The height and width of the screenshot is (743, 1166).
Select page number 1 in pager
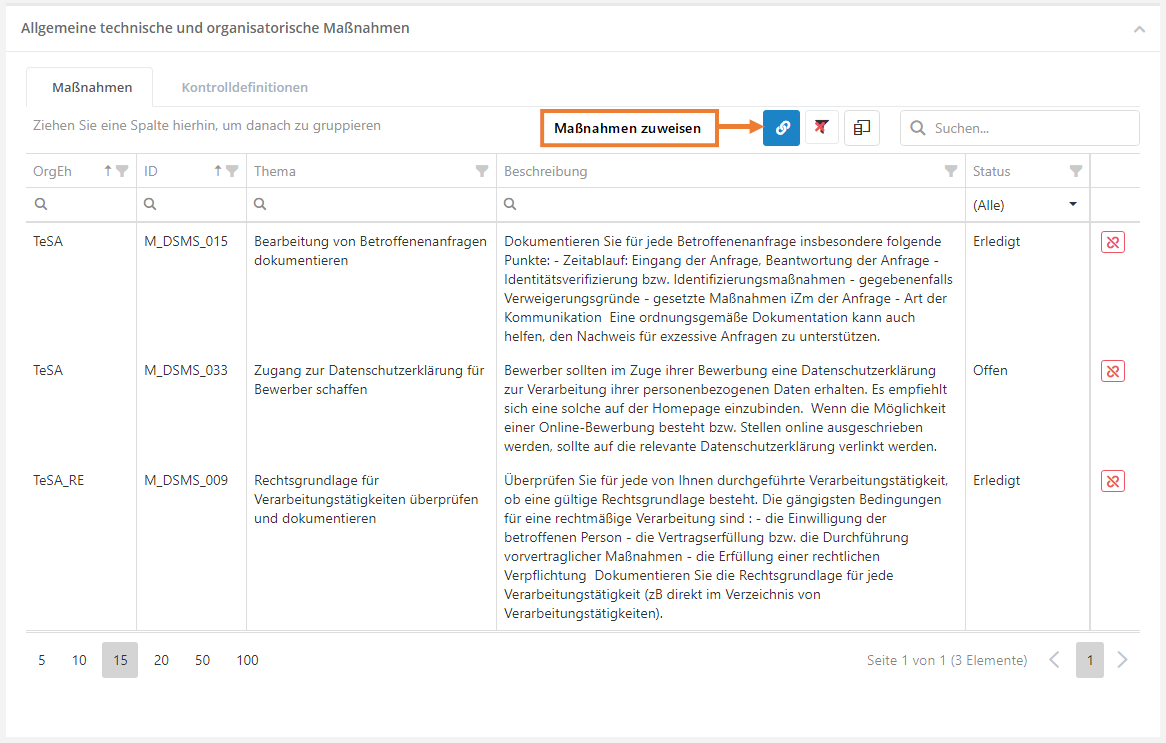1089,660
